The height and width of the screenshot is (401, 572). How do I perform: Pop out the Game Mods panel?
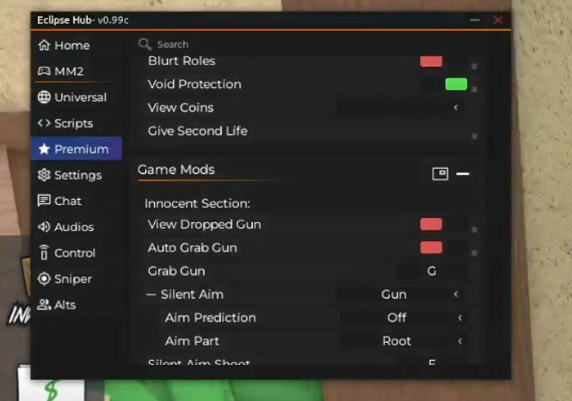[440, 174]
